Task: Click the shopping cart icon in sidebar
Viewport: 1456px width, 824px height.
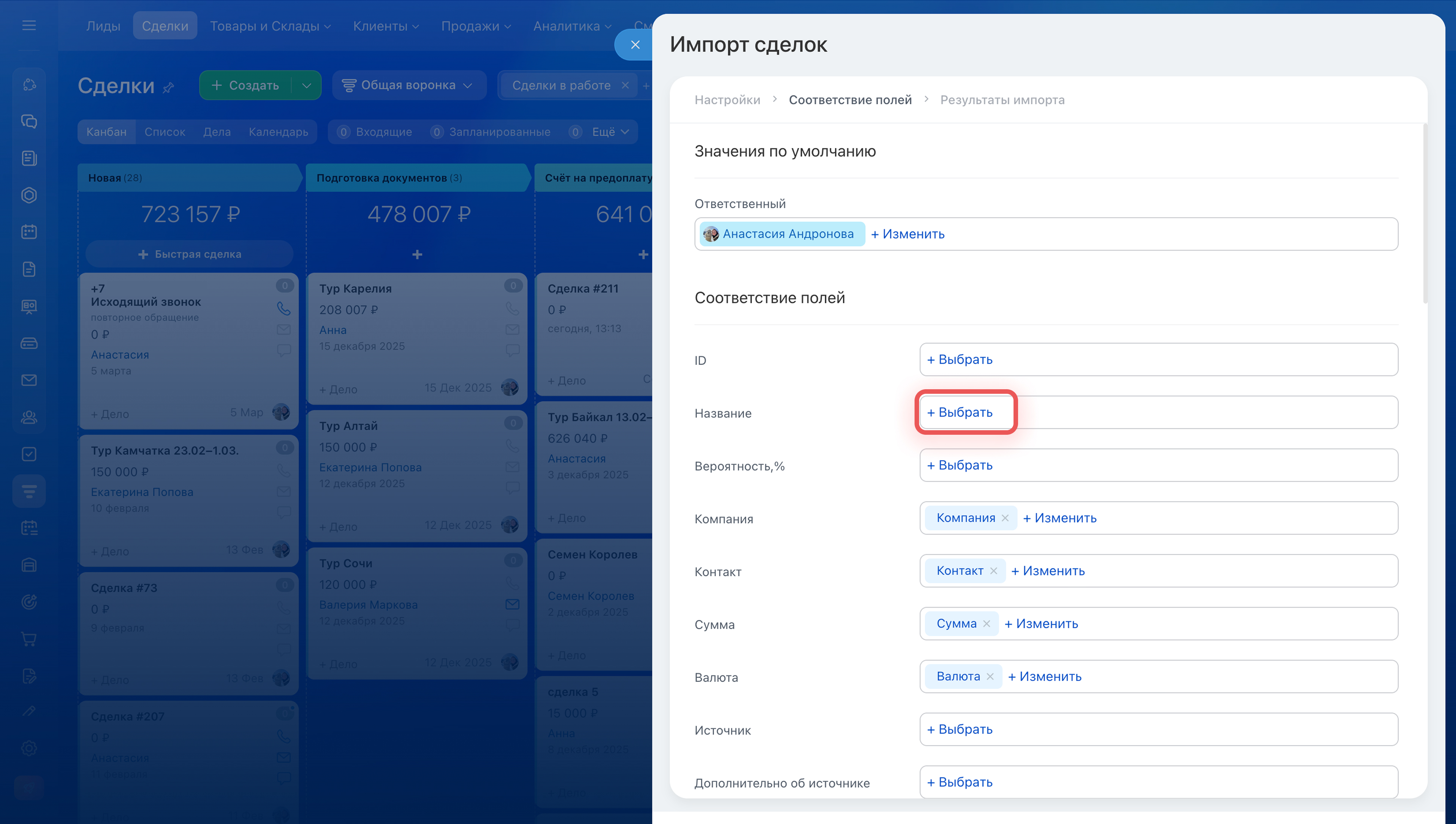Action: coord(29,639)
